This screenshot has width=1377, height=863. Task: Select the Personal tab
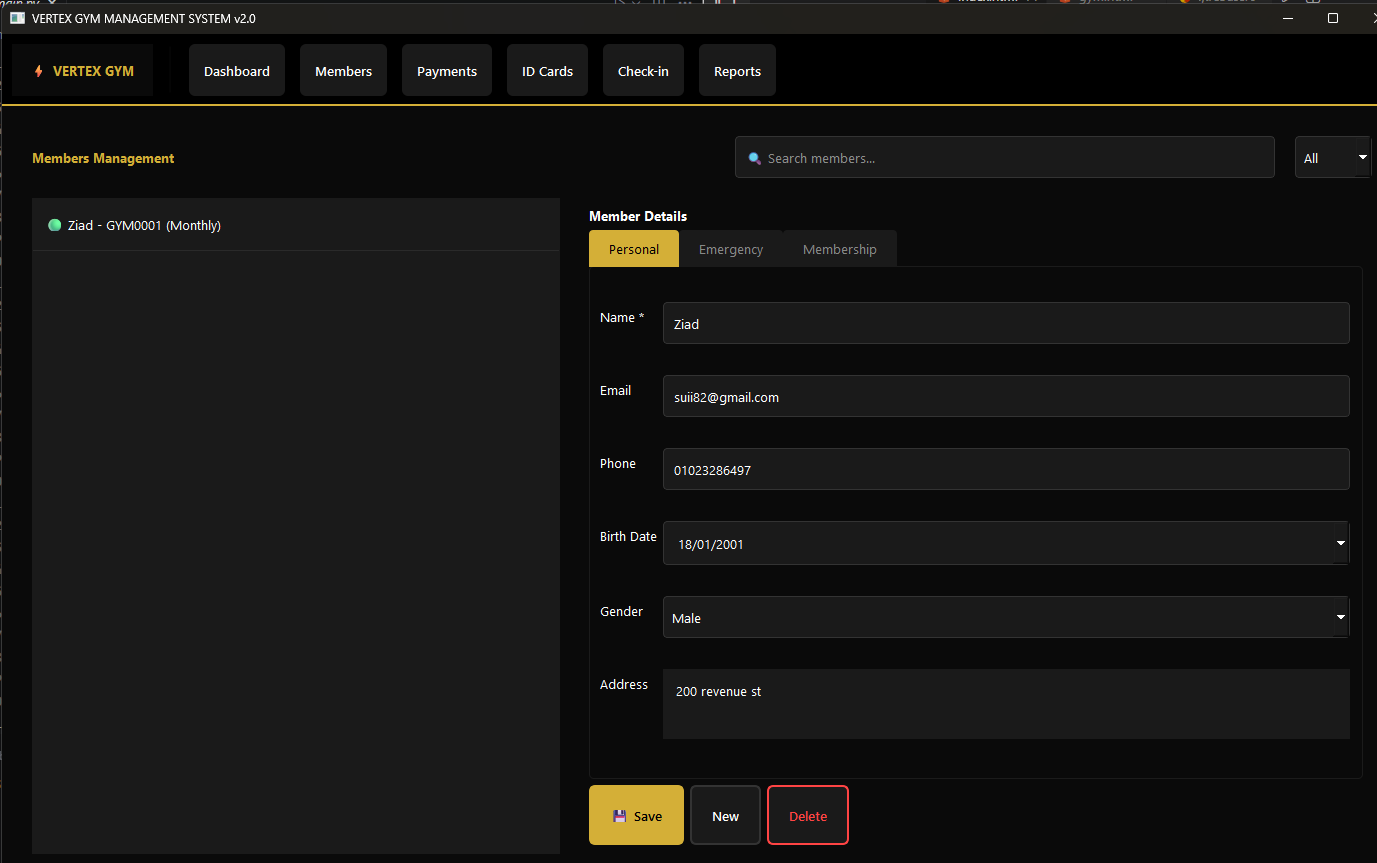633,249
